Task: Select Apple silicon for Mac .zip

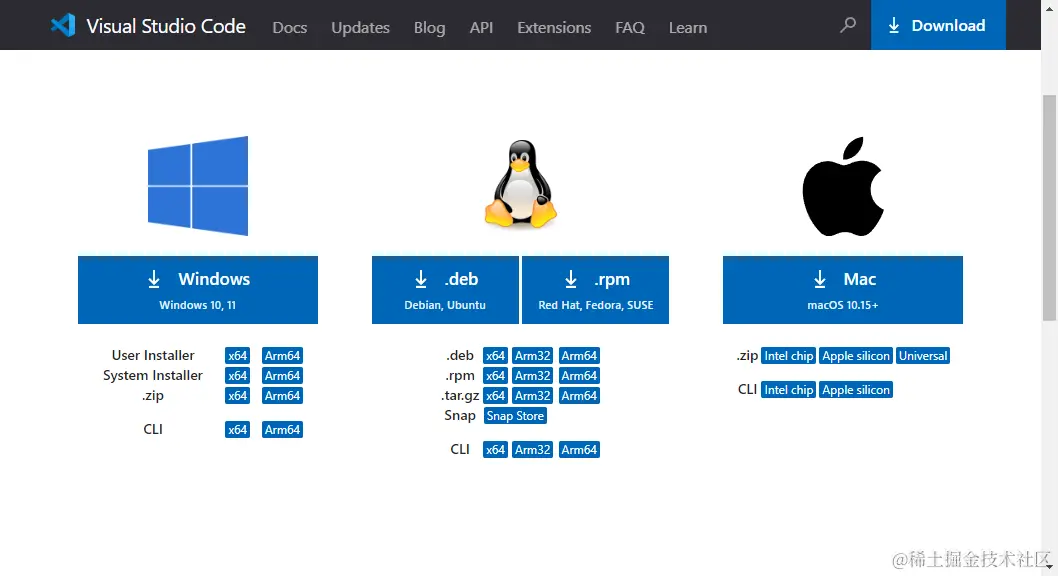Action: tap(856, 355)
